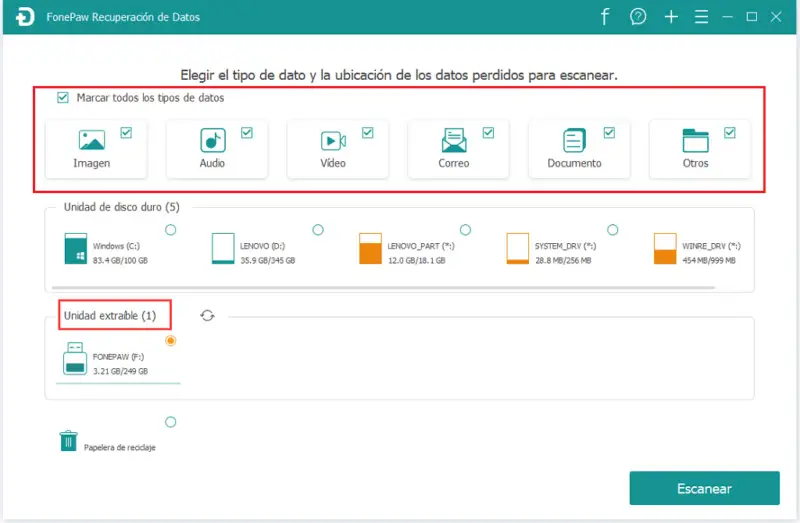Click the FONEPAW (F:) USB drive icon
The image size is (800, 523).
tap(75, 359)
